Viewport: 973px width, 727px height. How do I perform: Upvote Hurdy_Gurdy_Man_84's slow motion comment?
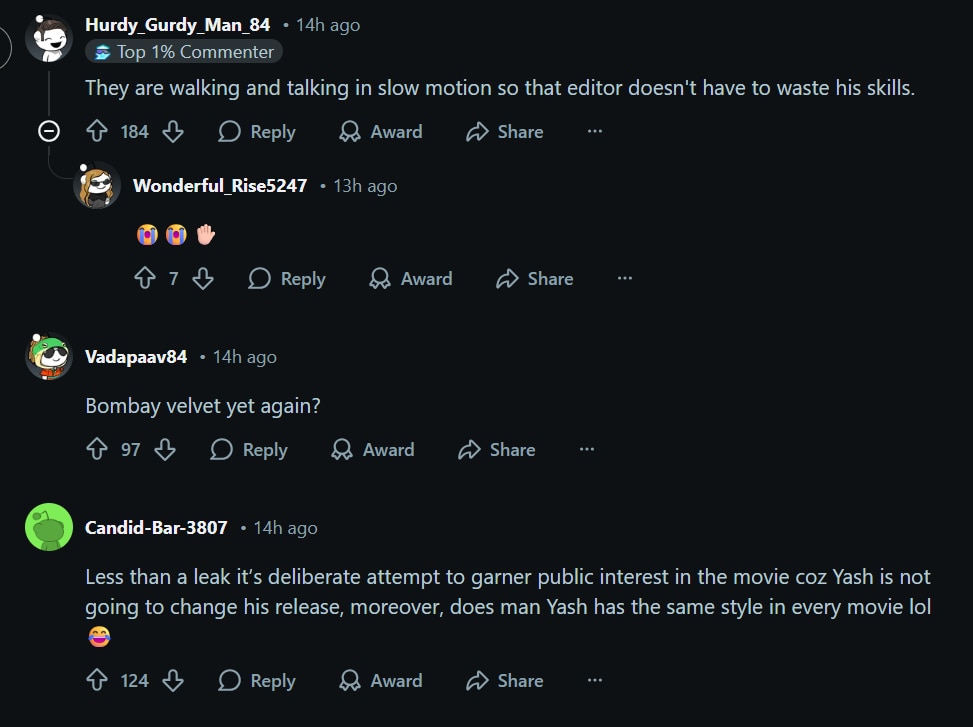pos(97,131)
